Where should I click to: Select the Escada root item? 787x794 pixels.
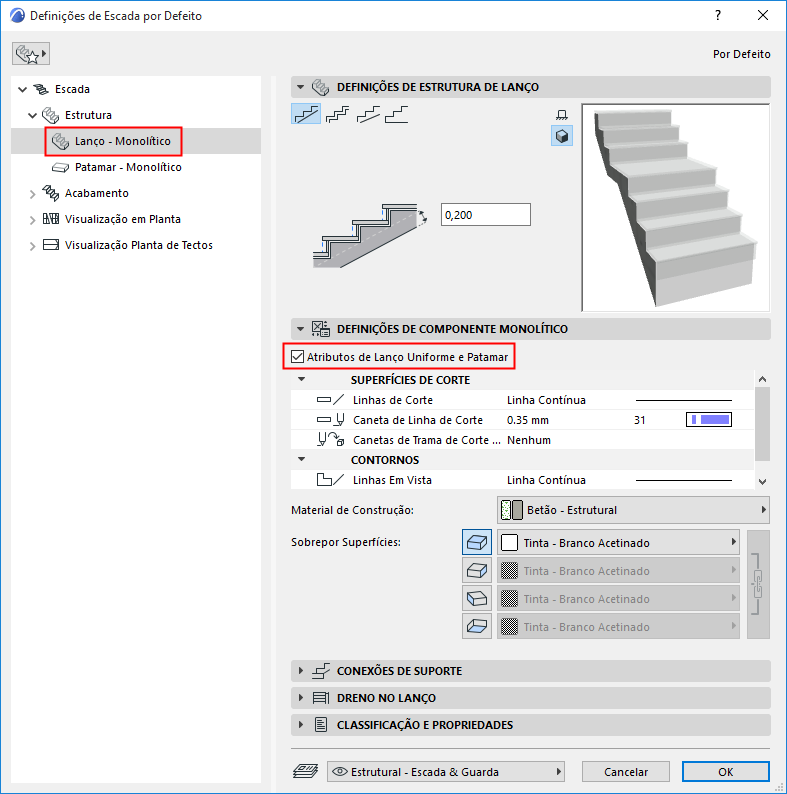[72, 89]
